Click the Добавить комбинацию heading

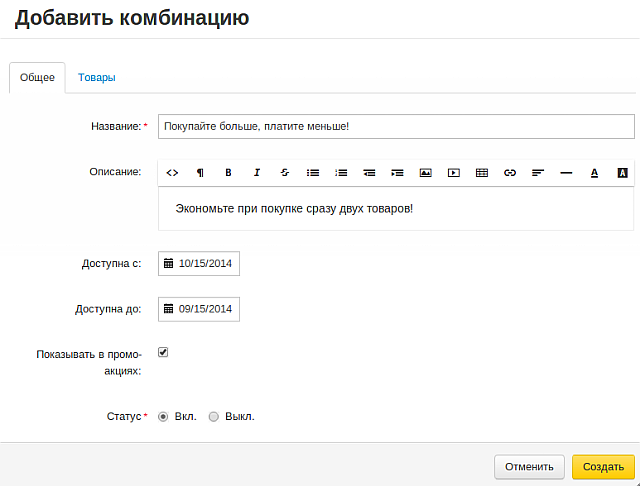132,18
